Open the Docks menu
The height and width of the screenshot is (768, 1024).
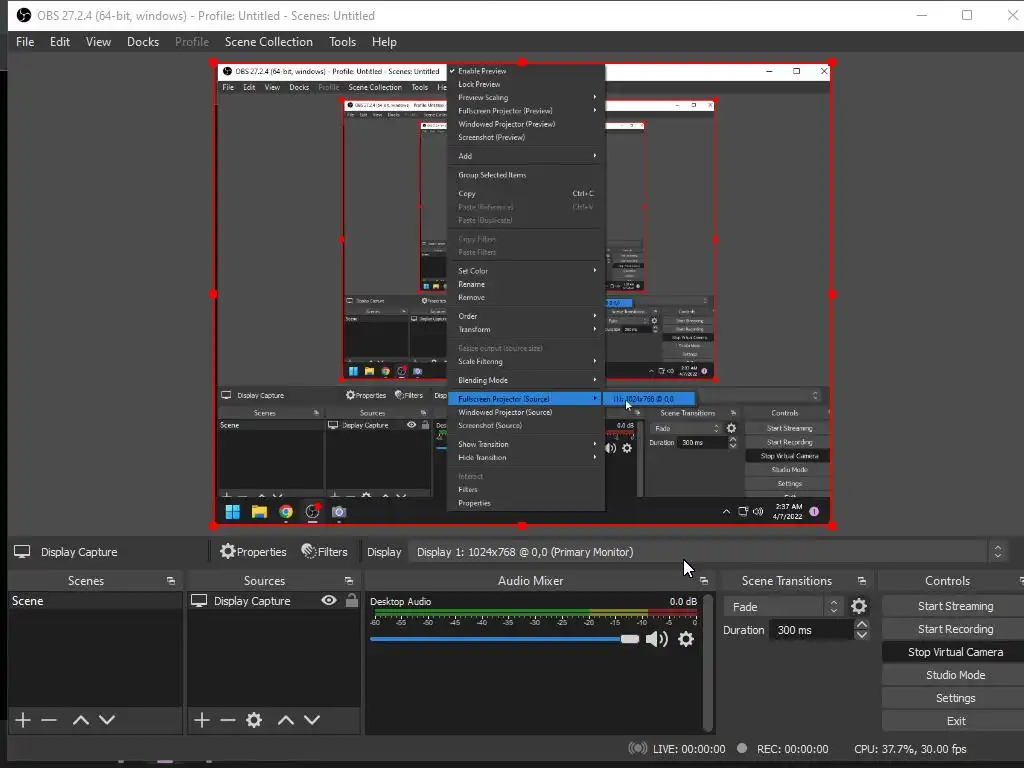tap(143, 42)
